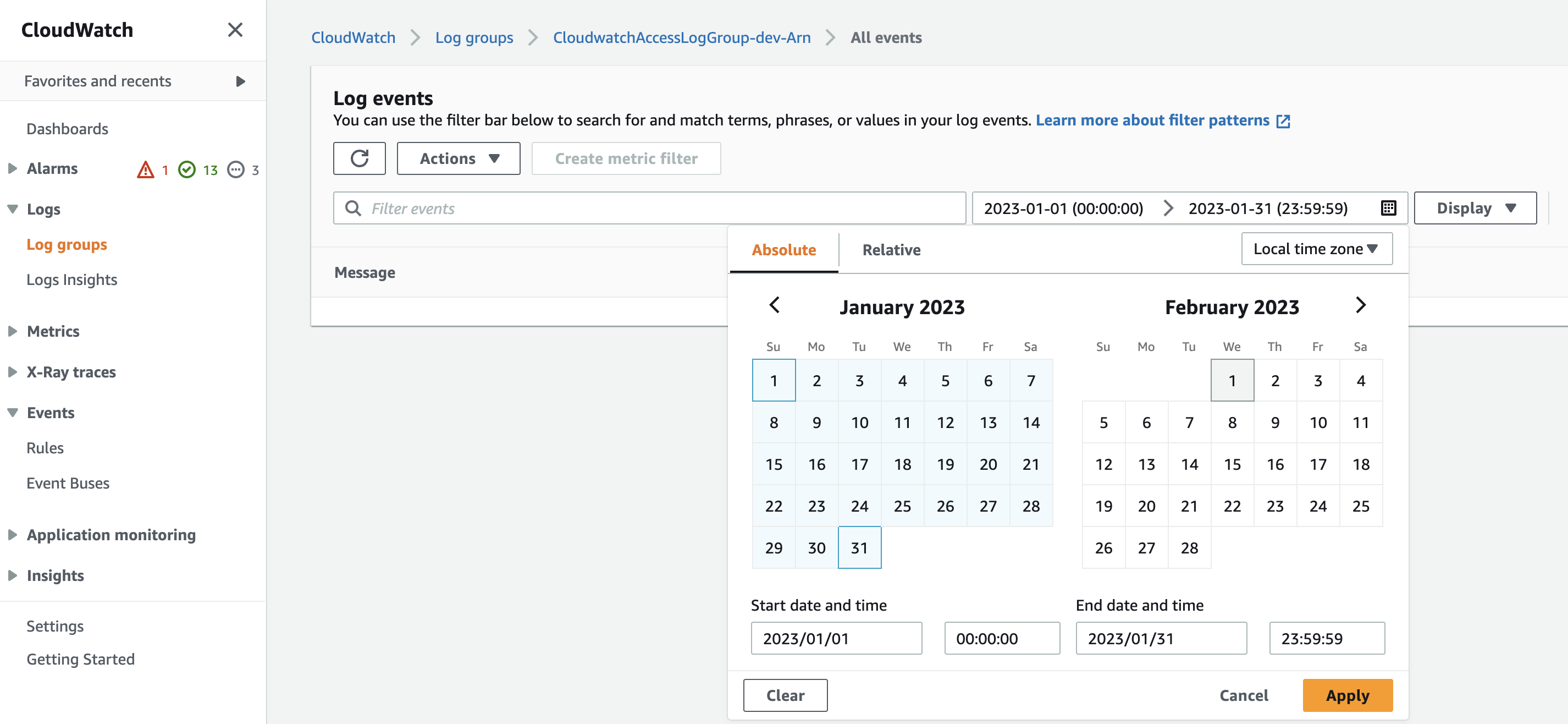Click the start date field 2023/01/01
This screenshot has width=1568, height=724.
(836, 638)
